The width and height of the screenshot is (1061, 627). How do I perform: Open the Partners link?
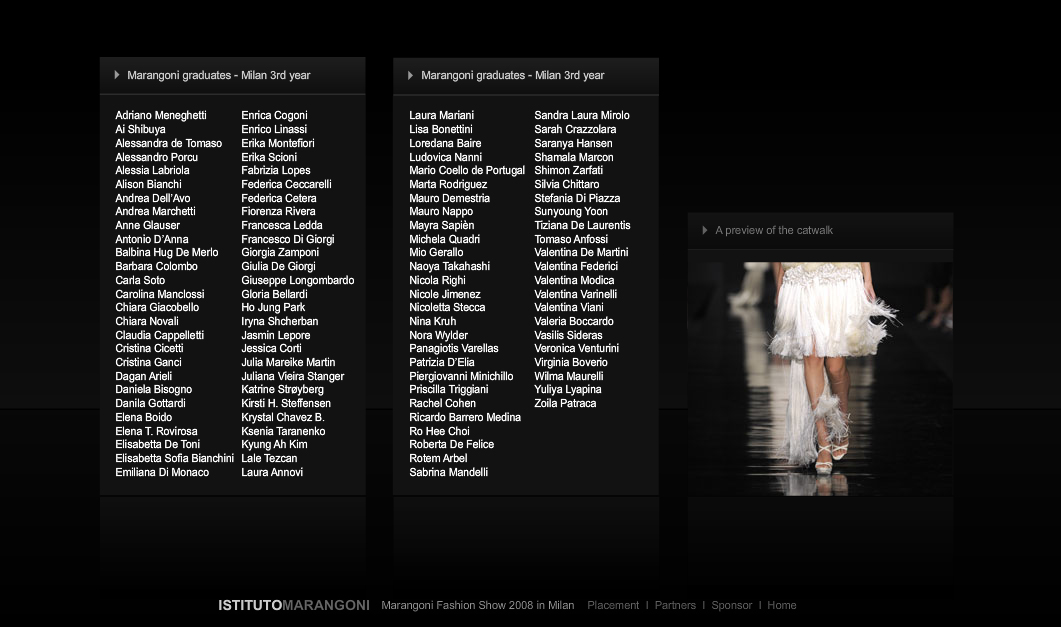pos(675,605)
